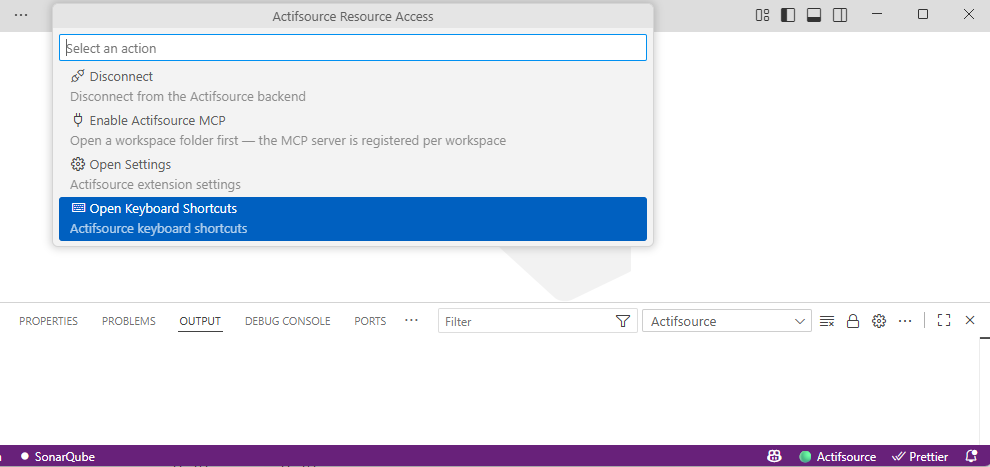Open the Customize Layout icon
The width and height of the screenshot is (990, 467).
pyautogui.click(x=762, y=15)
